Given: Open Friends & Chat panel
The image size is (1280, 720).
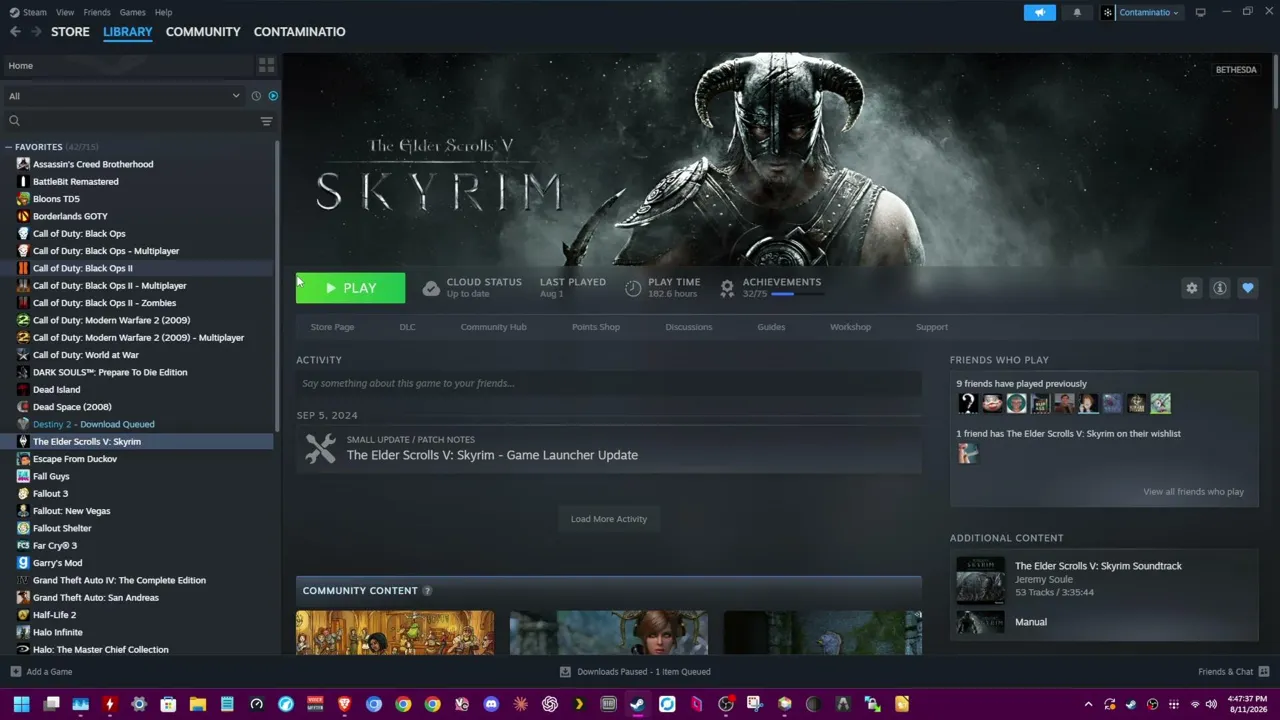Looking at the screenshot, I should tap(1233, 672).
